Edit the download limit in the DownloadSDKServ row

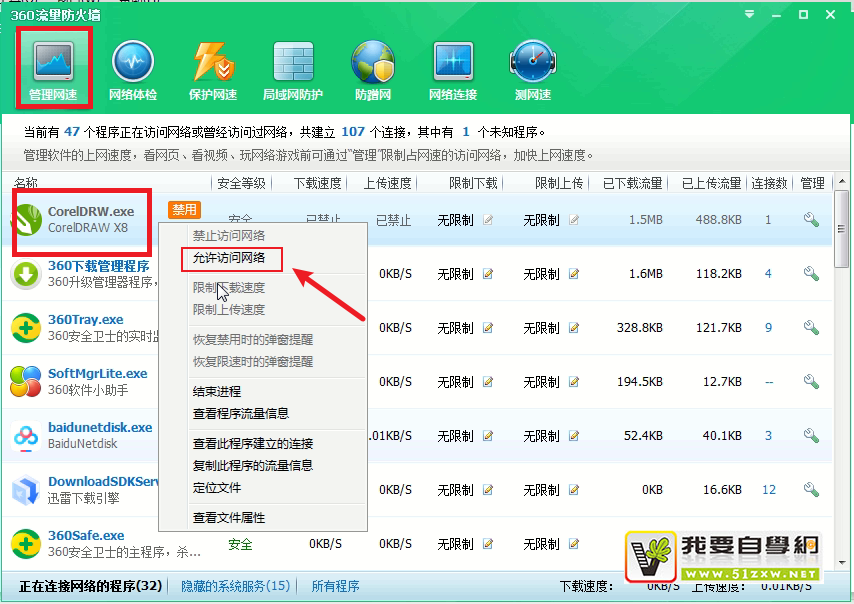488,490
